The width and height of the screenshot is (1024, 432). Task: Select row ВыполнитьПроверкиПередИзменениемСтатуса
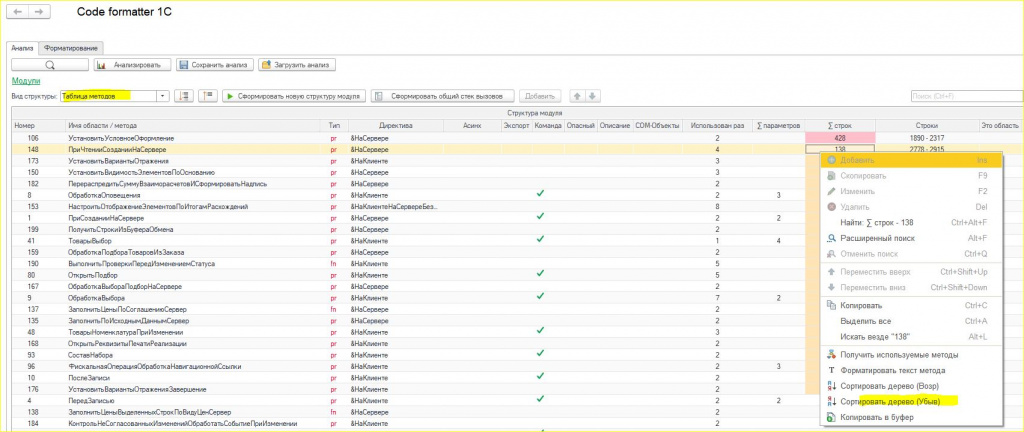415,264
